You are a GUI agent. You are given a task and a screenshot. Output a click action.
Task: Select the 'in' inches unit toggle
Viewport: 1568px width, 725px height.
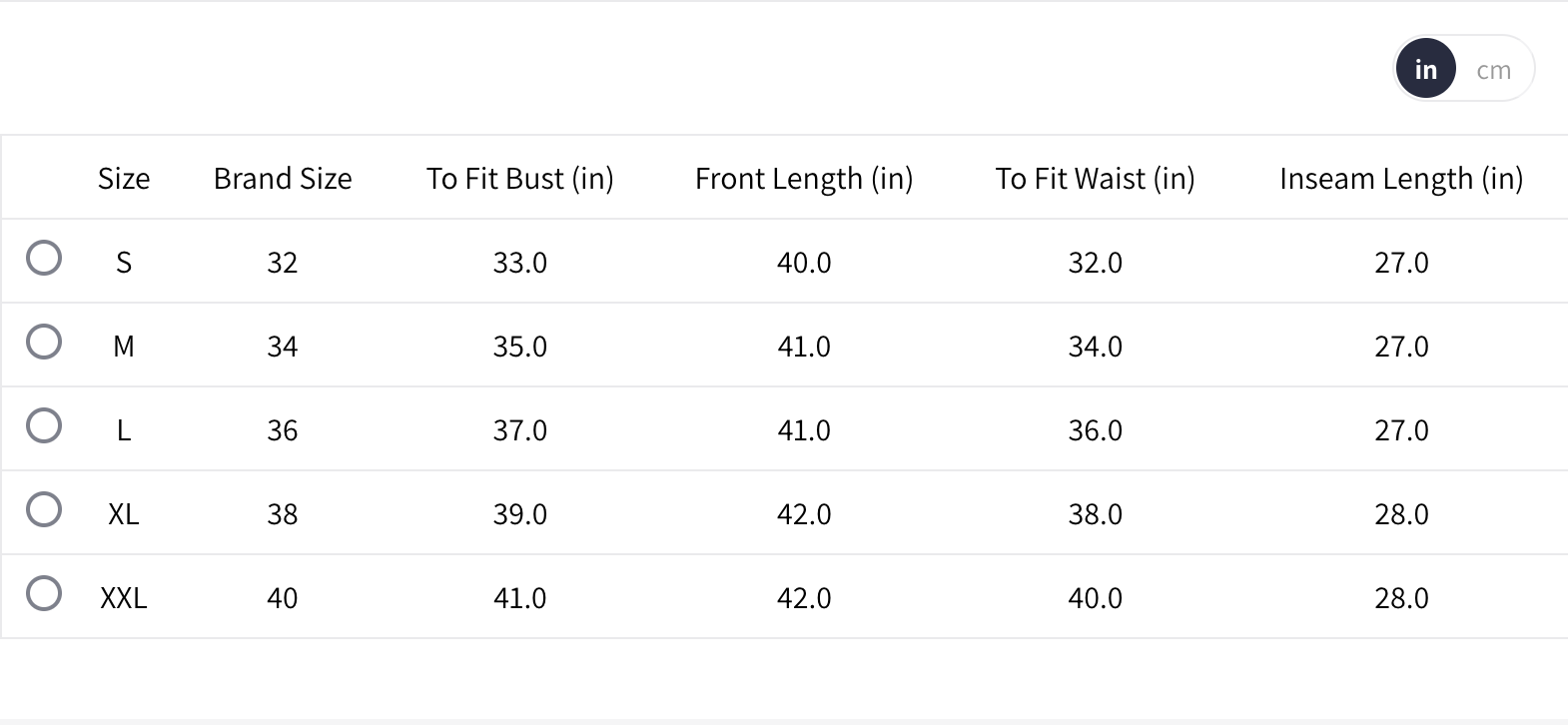point(1425,70)
